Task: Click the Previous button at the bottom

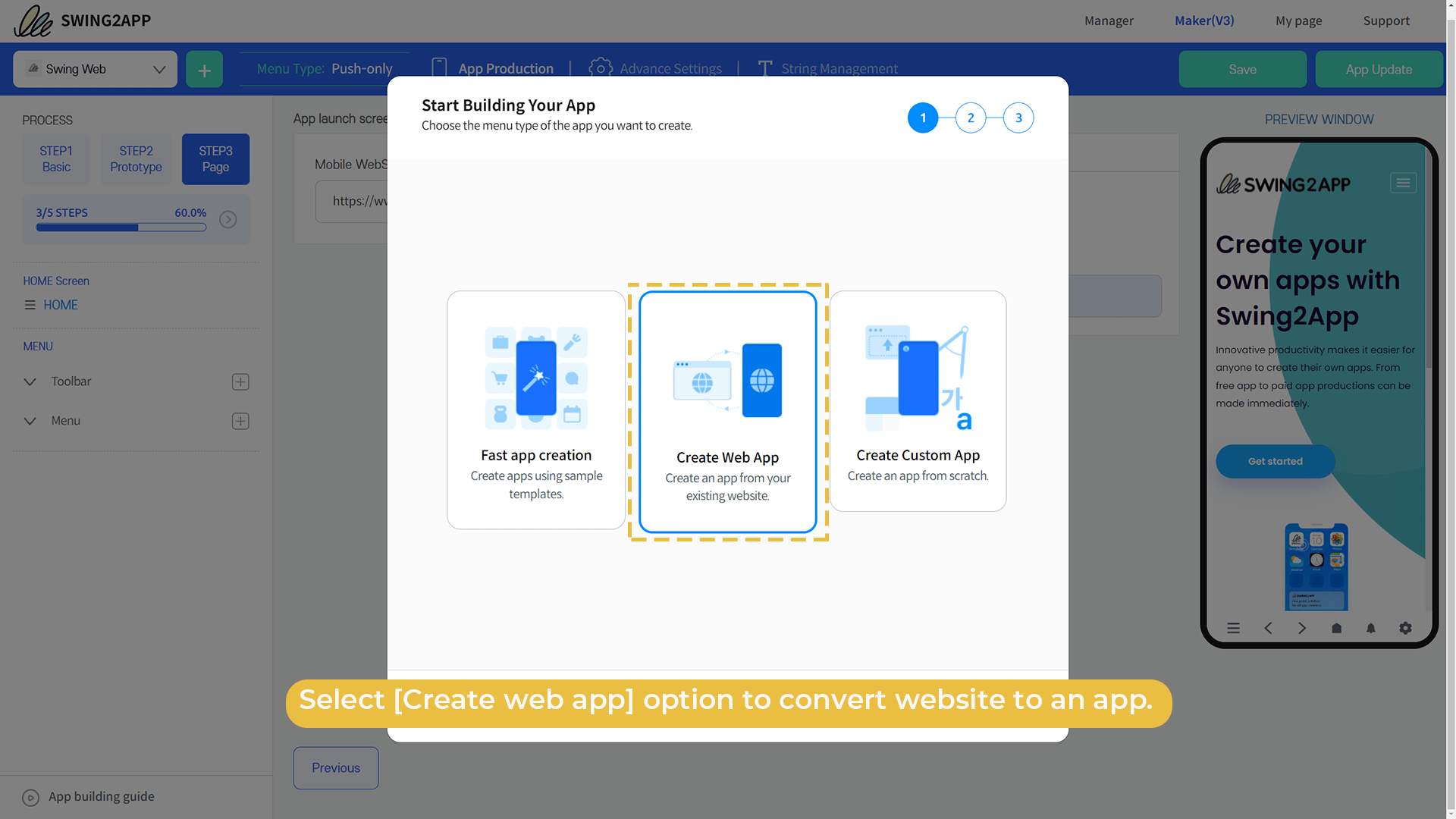Action: click(335, 767)
